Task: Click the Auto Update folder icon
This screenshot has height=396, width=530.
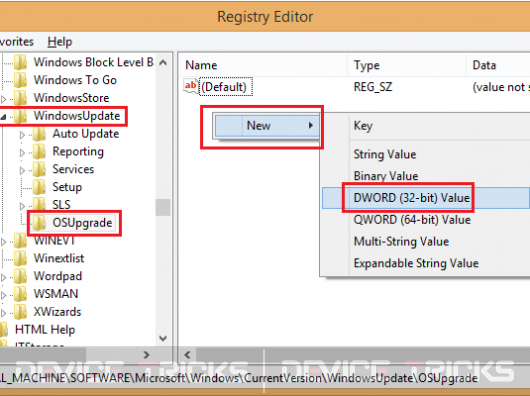Action: (40, 134)
